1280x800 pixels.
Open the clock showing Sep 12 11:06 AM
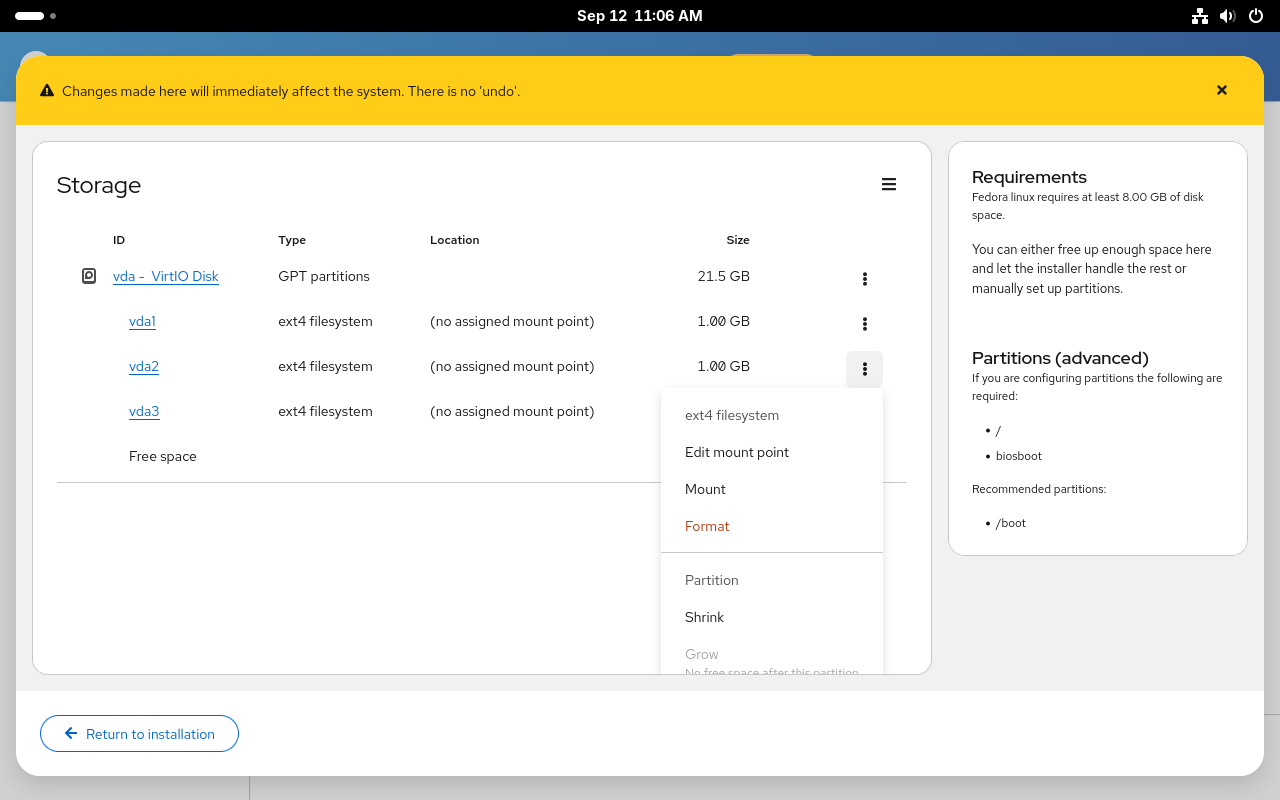pyautogui.click(x=640, y=16)
